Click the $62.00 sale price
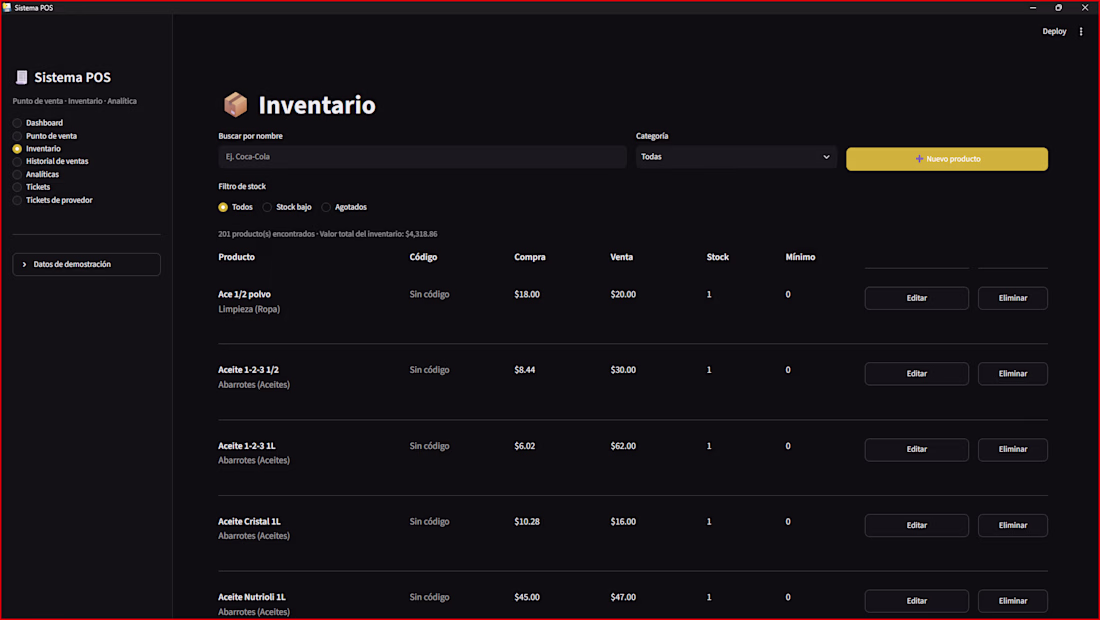Screen dimensions: 1100x620 pyautogui.click(x=623, y=446)
